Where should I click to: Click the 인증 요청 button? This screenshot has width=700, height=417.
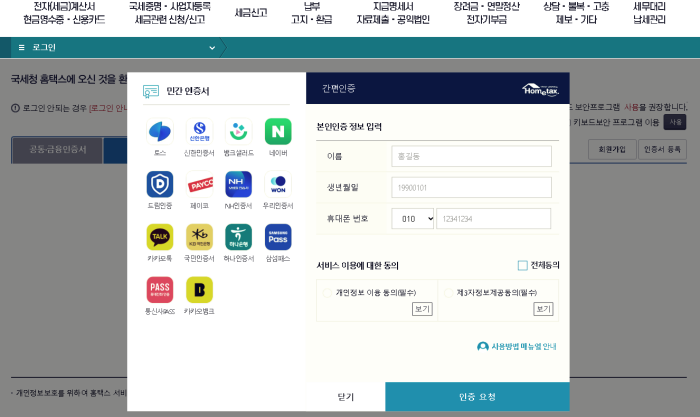(x=477, y=396)
